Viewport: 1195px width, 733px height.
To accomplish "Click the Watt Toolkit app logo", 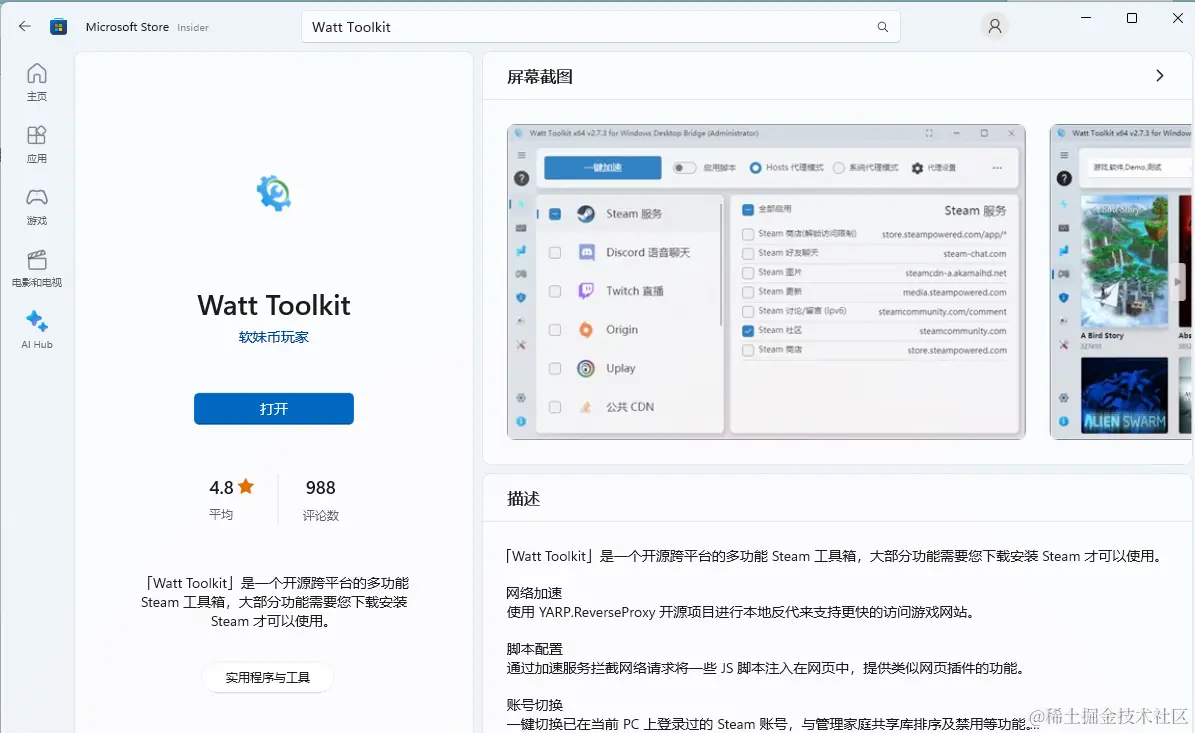I will pyautogui.click(x=274, y=193).
